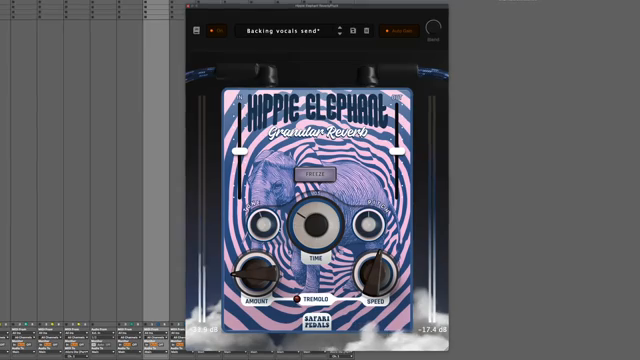Screen dimensions: 640x360
Task: Click the -17.4 dB output level readout
Action: (x=433, y=329)
